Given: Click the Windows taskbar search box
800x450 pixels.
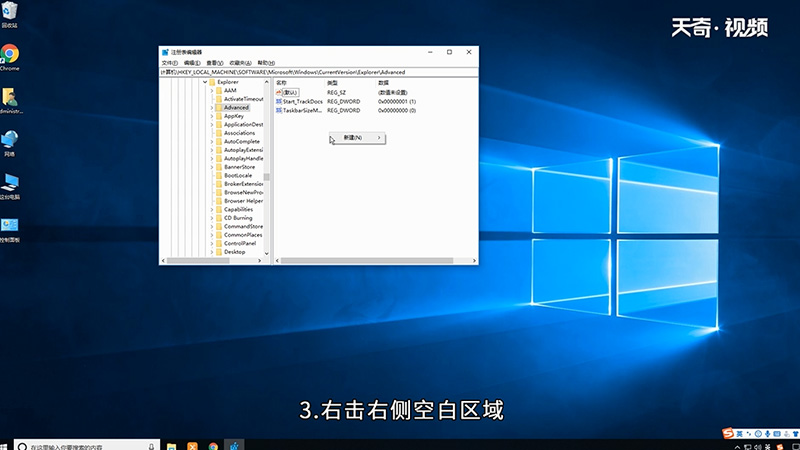Looking at the screenshot, I should 87,446.
